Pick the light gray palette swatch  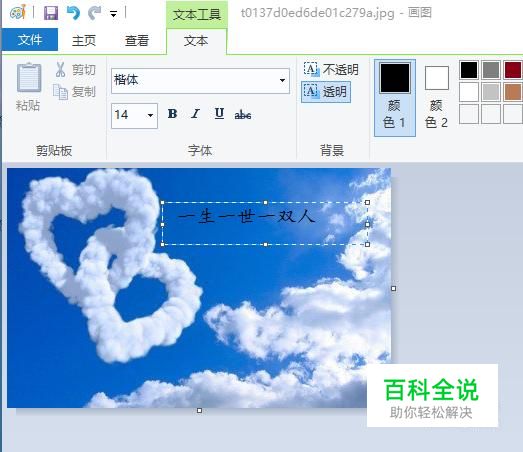pos(491,92)
